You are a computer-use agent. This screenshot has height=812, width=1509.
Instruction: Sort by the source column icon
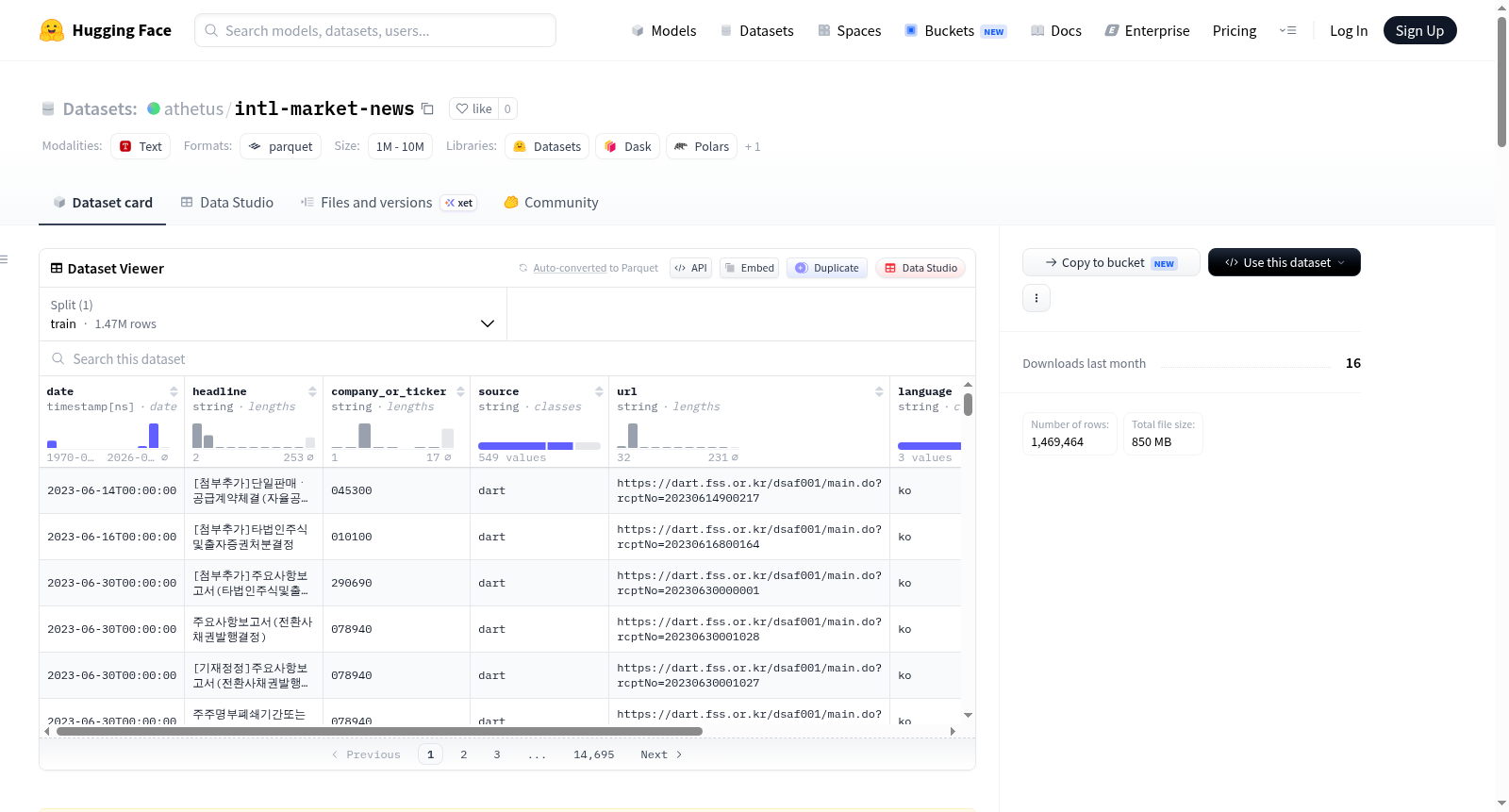(599, 391)
